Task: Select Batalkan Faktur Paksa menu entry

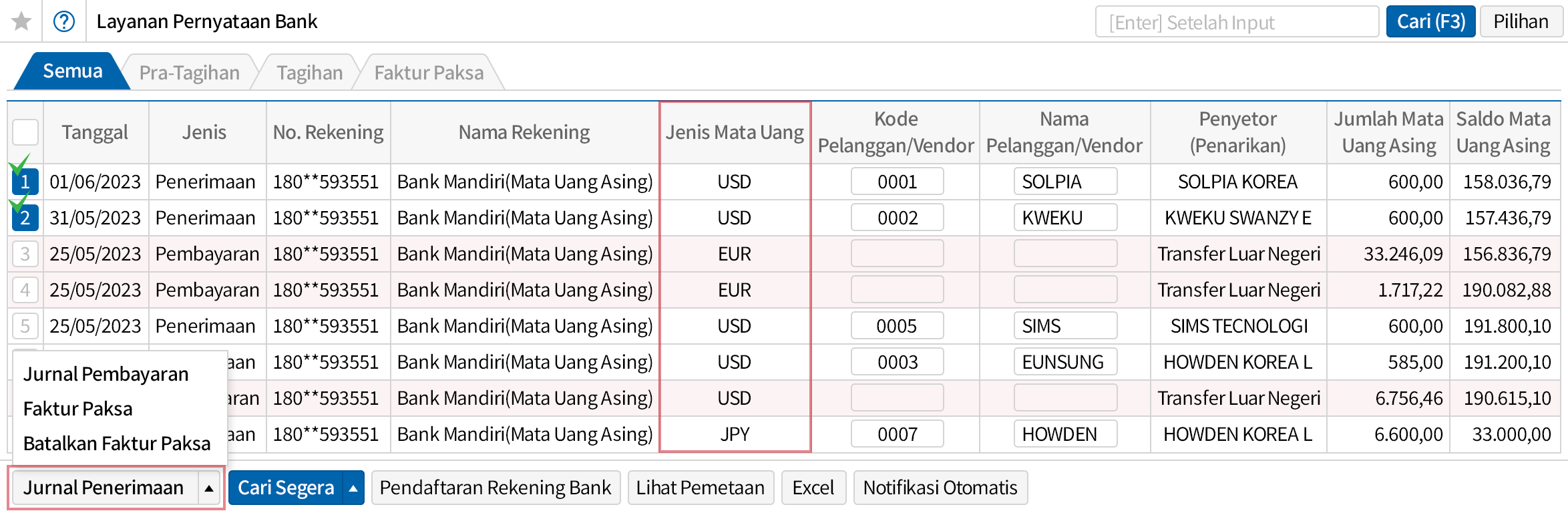Action: click(x=116, y=444)
